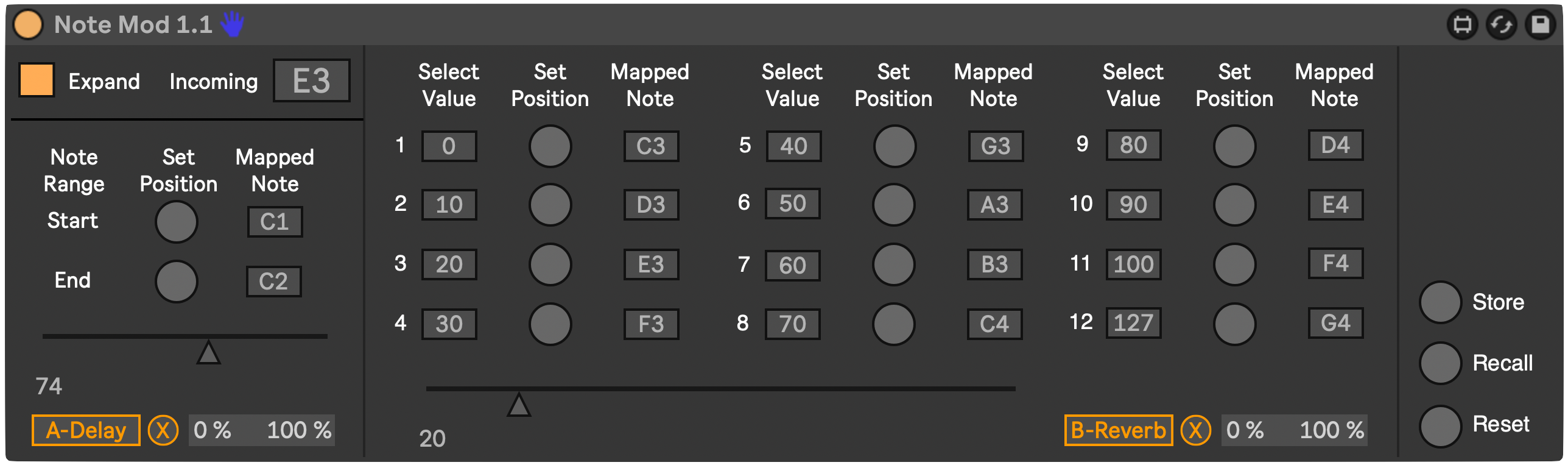Image resolution: width=1568 pixels, height=465 pixels.
Task: Toggle the orange Expand checkbox
Action: pyautogui.click(x=37, y=80)
